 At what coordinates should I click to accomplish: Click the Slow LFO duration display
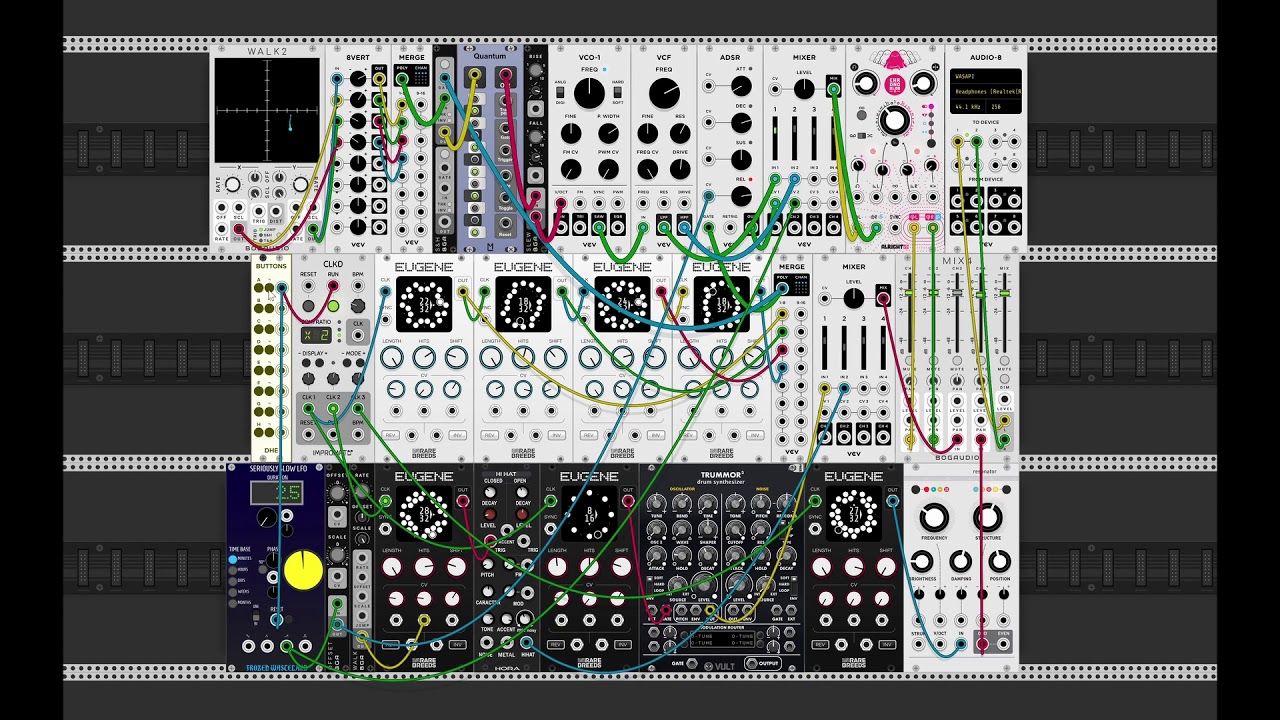(x=277, y=491)
